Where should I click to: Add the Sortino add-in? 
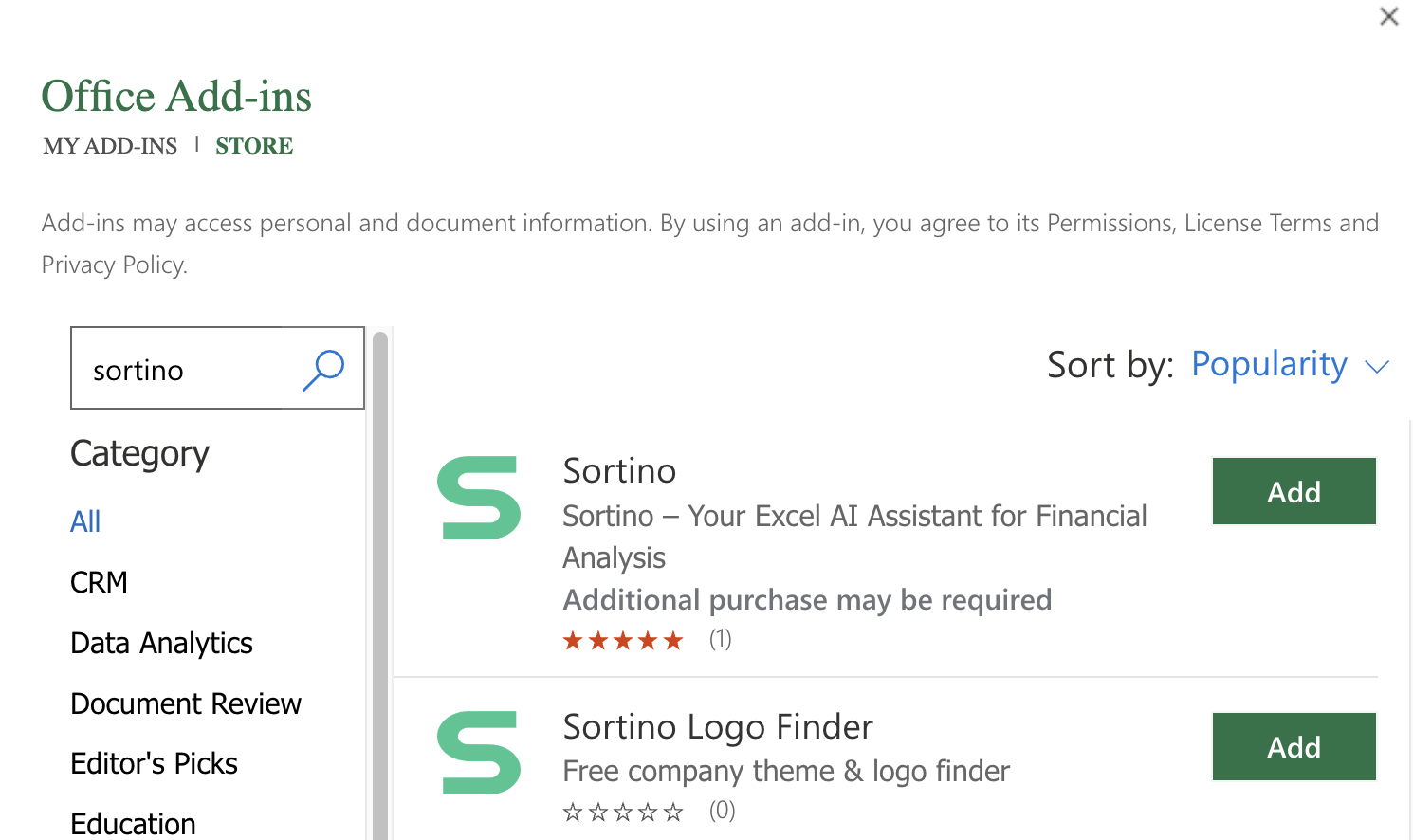[x=1294, y=491]
